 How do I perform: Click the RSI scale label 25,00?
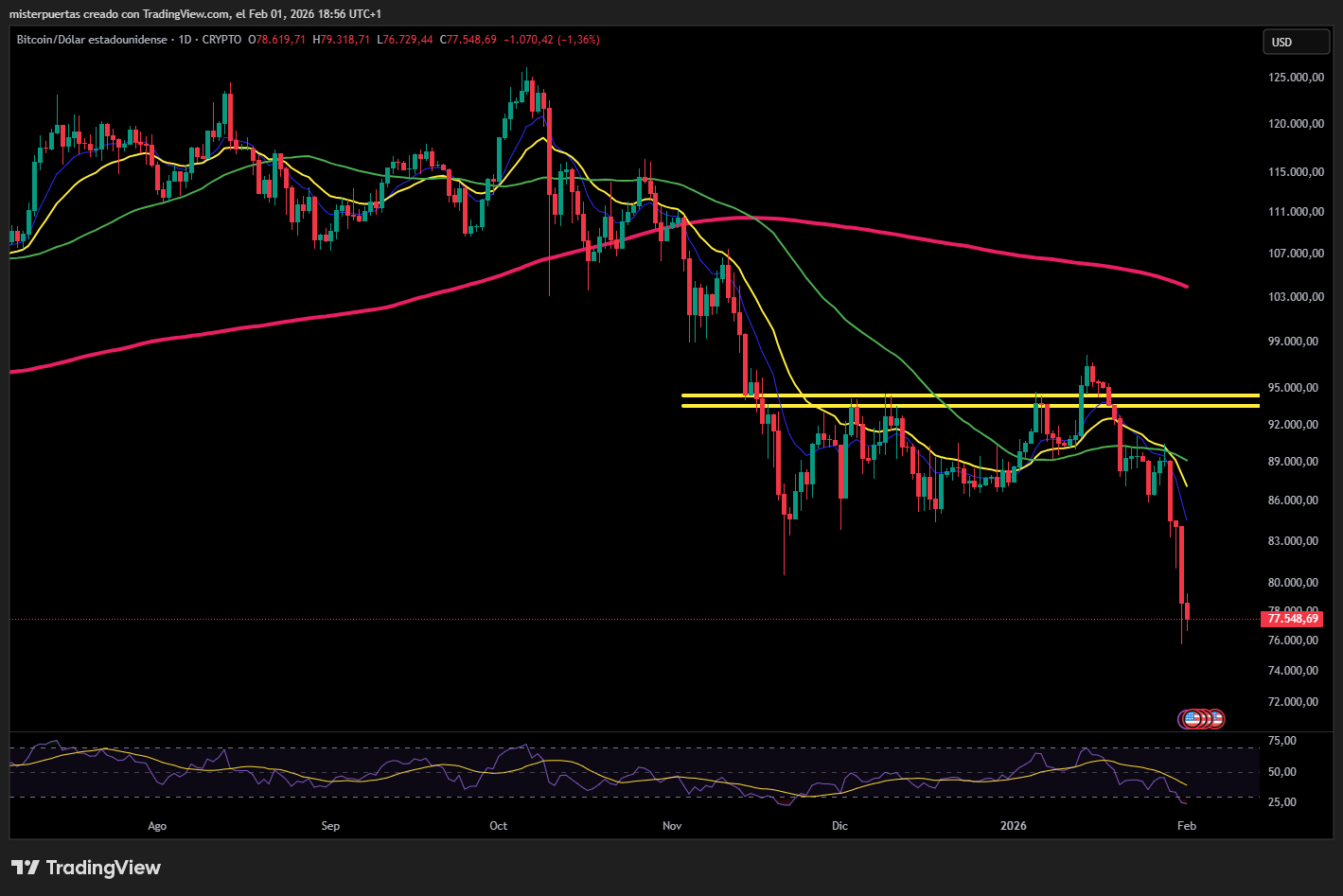[1283, 802]
